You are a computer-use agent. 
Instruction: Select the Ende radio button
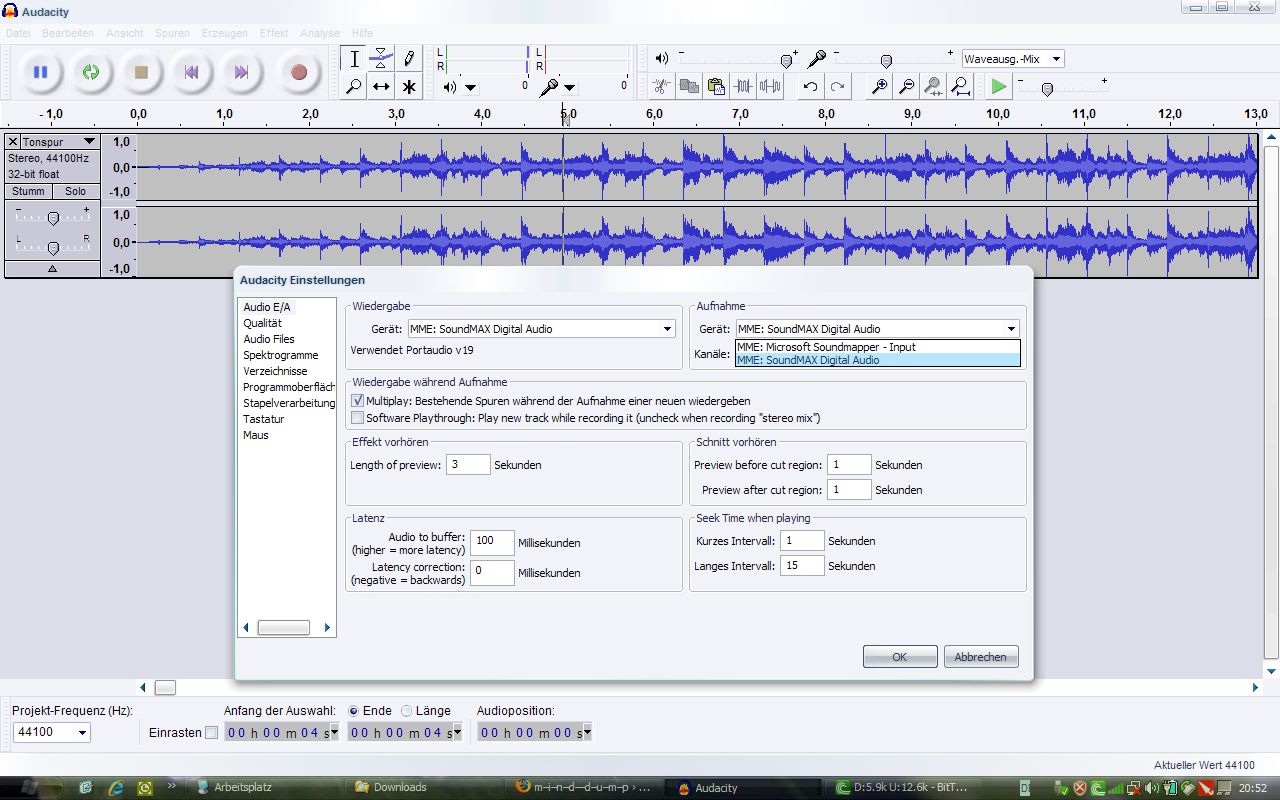pos(354,711)
